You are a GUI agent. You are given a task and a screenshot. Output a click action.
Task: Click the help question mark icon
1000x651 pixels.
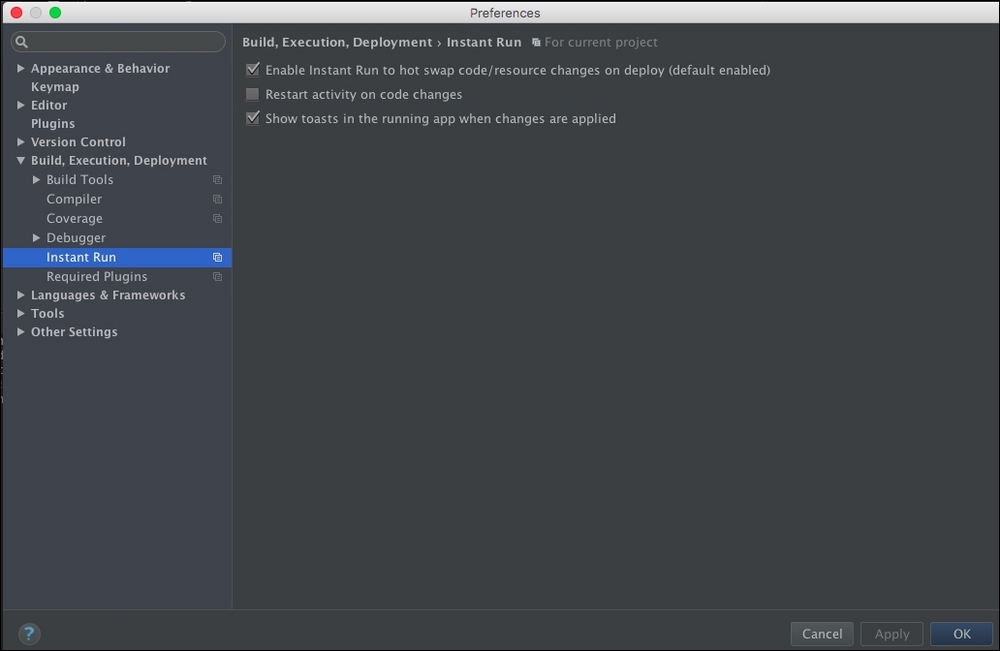click(x=29, y=633)
